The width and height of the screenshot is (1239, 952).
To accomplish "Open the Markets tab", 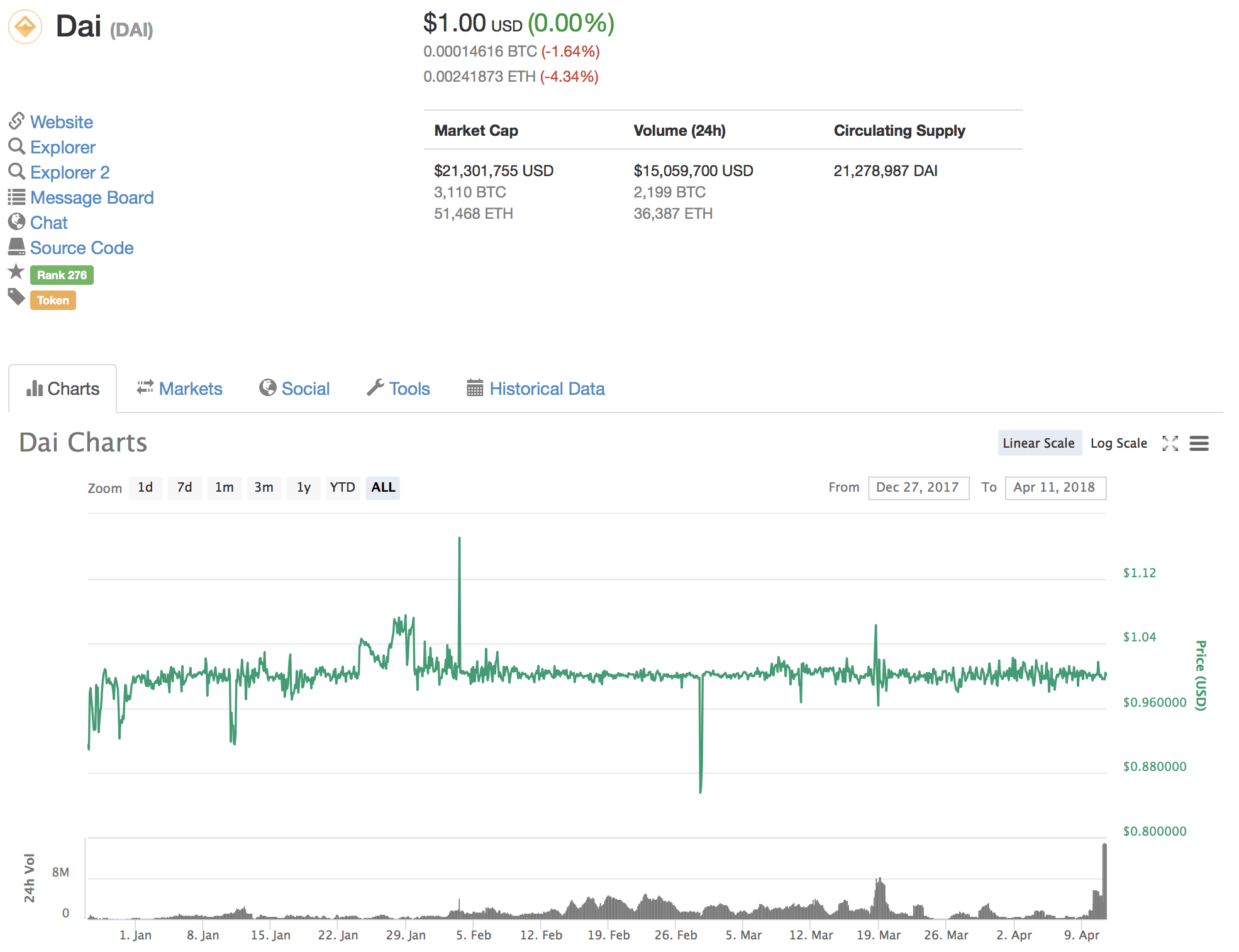I will [x=180, y=389].
